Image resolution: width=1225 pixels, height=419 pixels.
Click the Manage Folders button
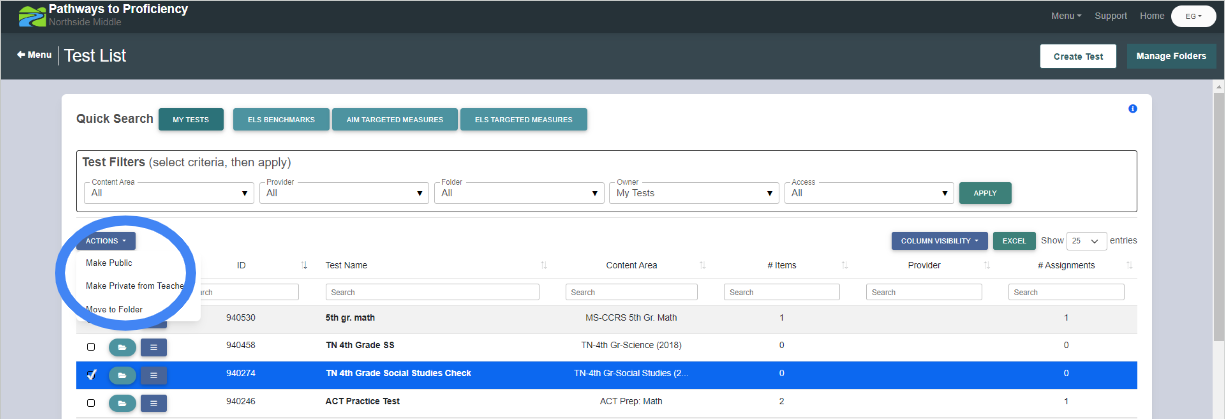[x=1171, y=56]
